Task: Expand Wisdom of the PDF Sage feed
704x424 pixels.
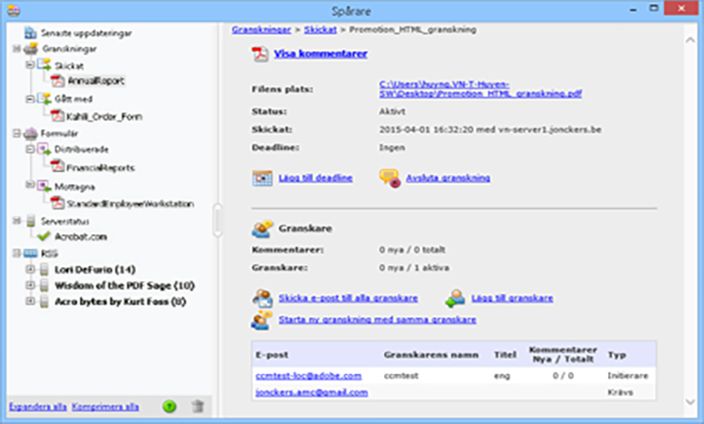Action: coord(30,285)
